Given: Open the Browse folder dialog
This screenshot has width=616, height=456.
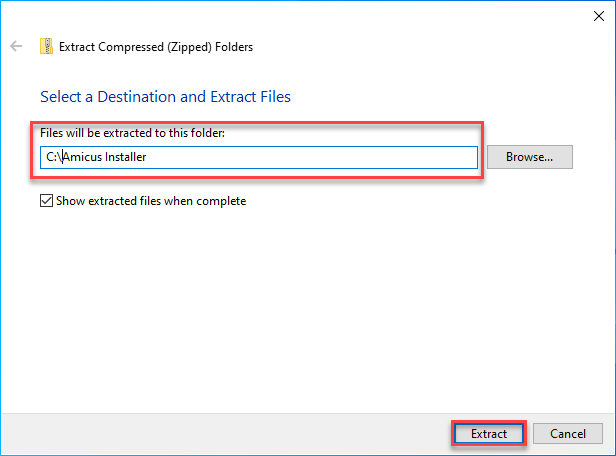Looking at the screenshot, I should click(530, 157).
